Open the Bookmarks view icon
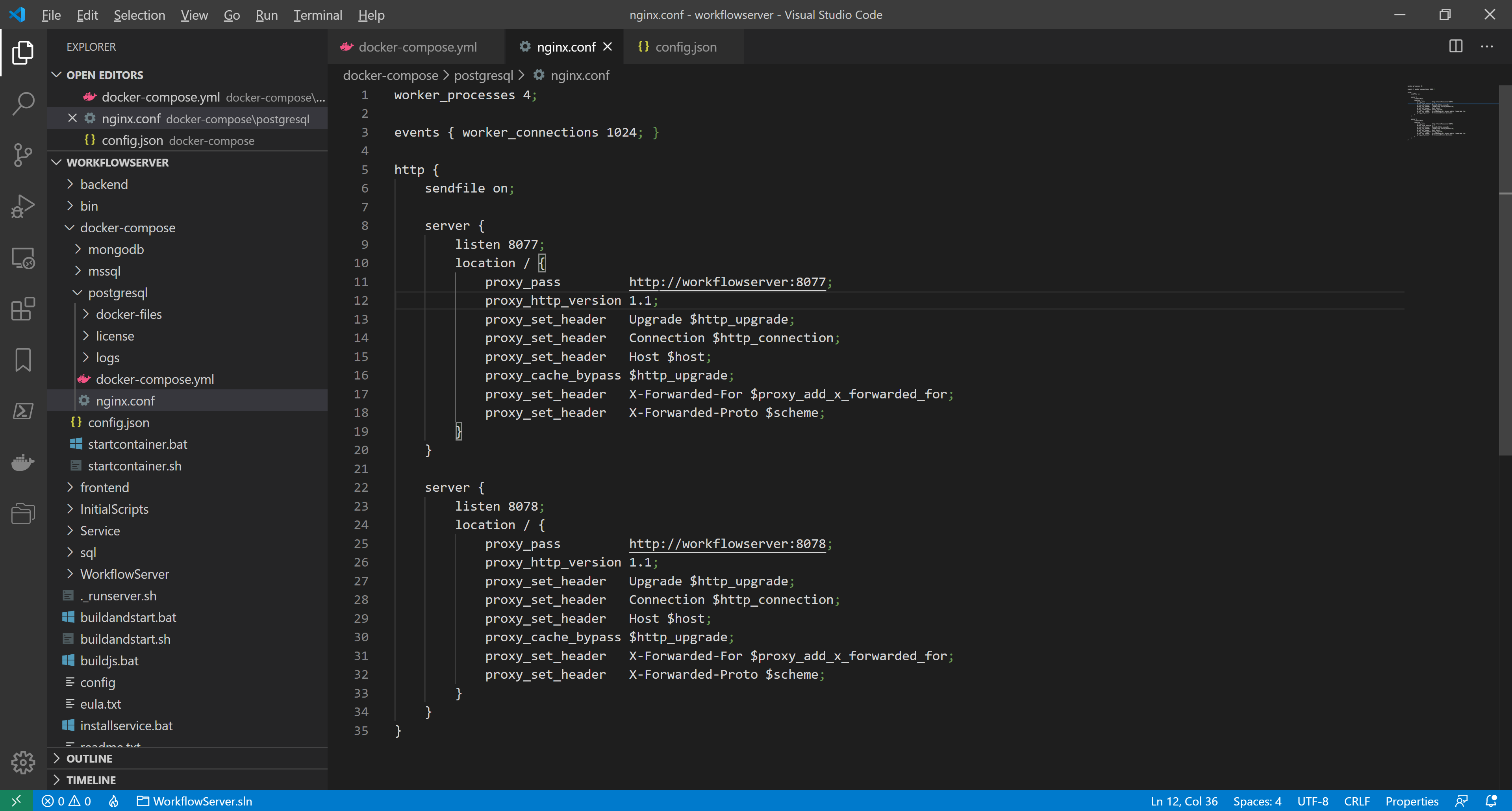1512x811 pixels. coord(23,360)
